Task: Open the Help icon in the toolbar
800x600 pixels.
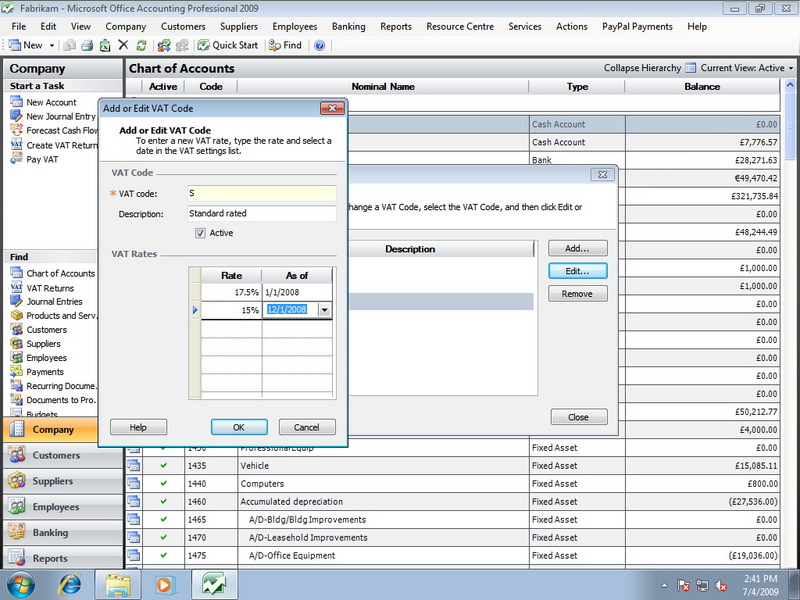Action: coord(319,45)
